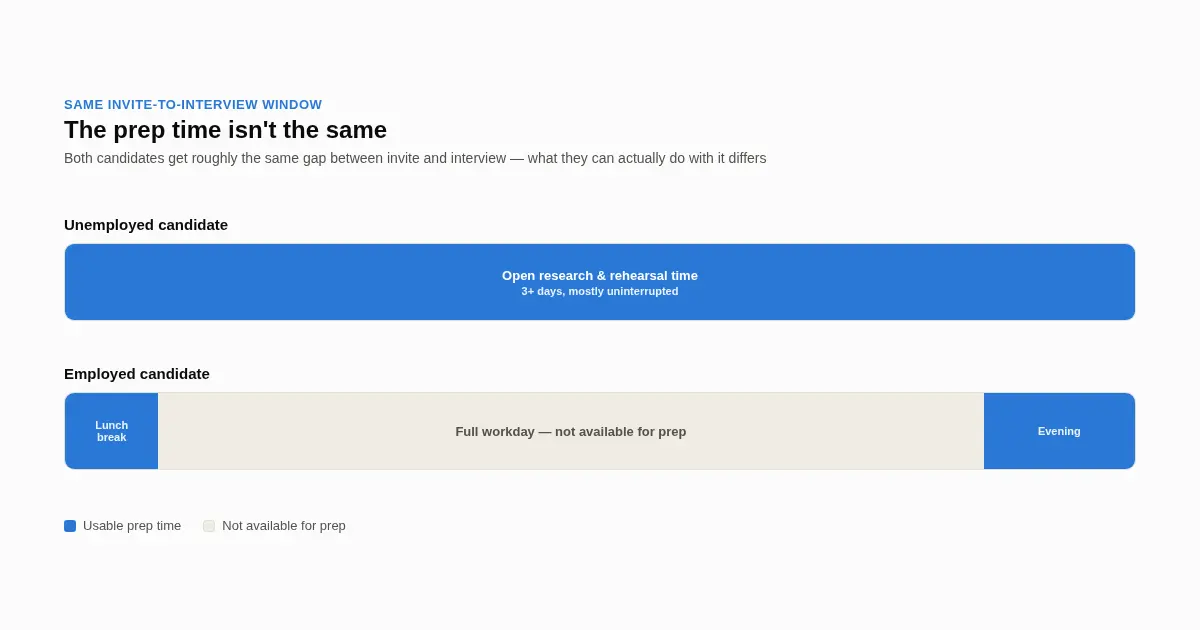Click 'Usable prep time' legend label
The height and width of the screenshot is (630, 1200).
point(132,526)
